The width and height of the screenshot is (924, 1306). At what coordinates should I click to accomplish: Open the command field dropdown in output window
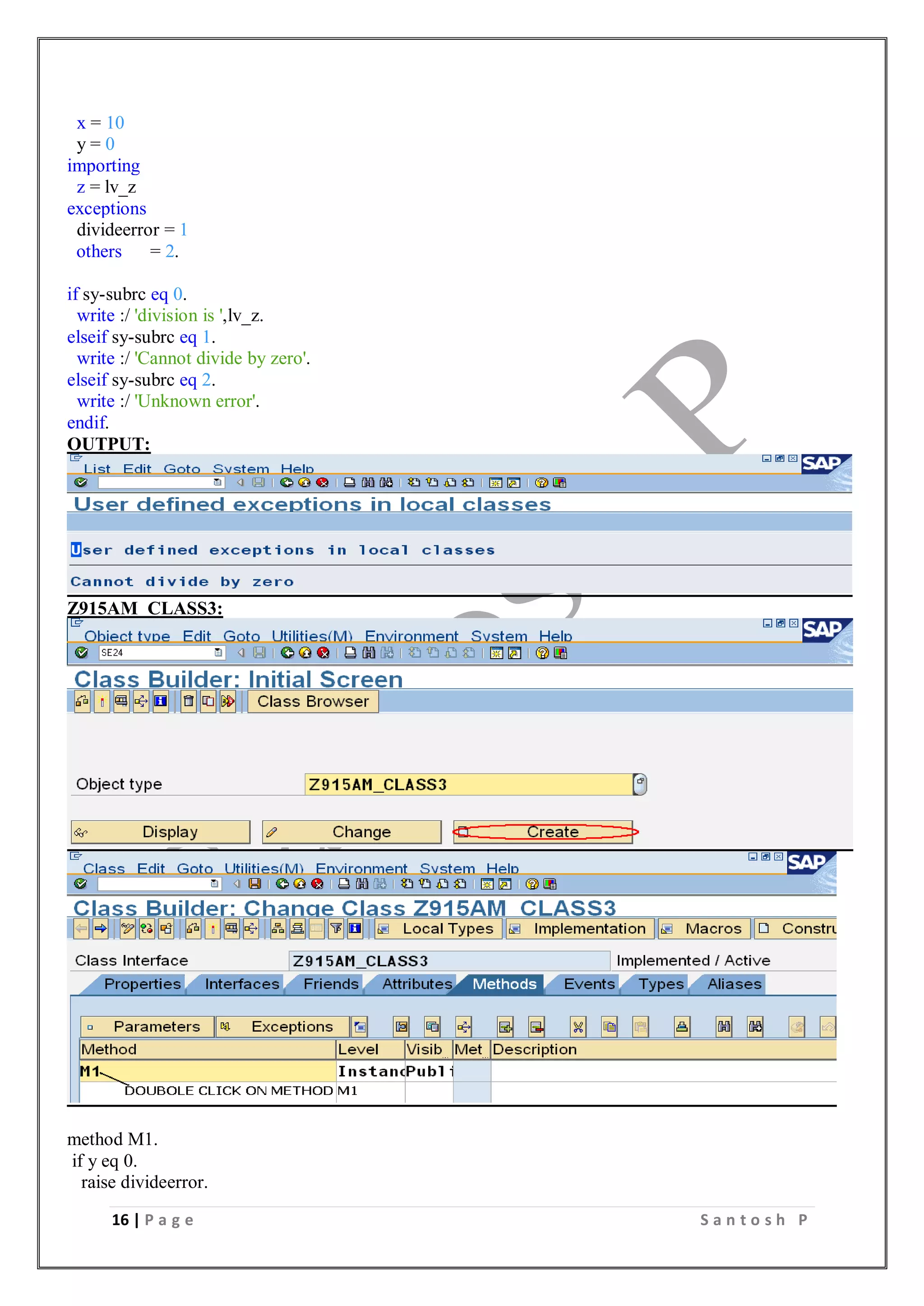click(x=217, y=482)
